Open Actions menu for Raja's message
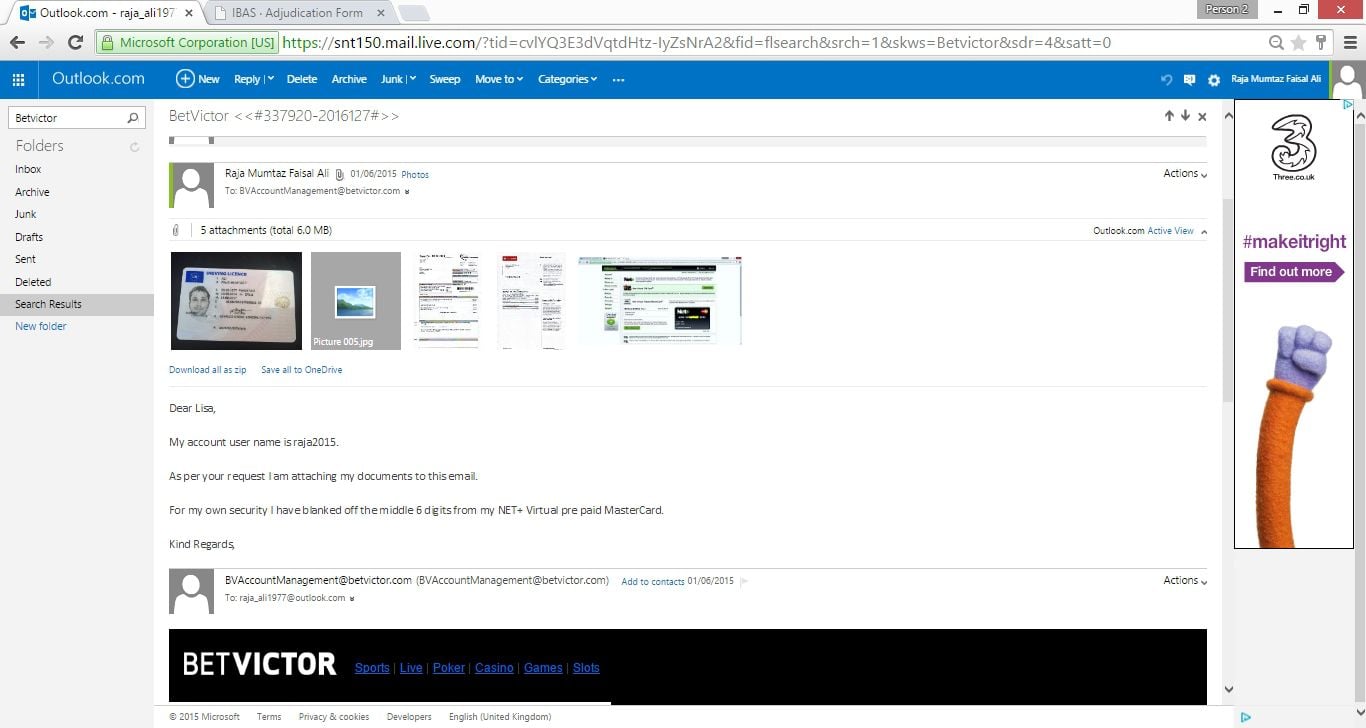The height and width of the screenshot is (728, 1366). pyautogui.click(x=1185, y=174)
